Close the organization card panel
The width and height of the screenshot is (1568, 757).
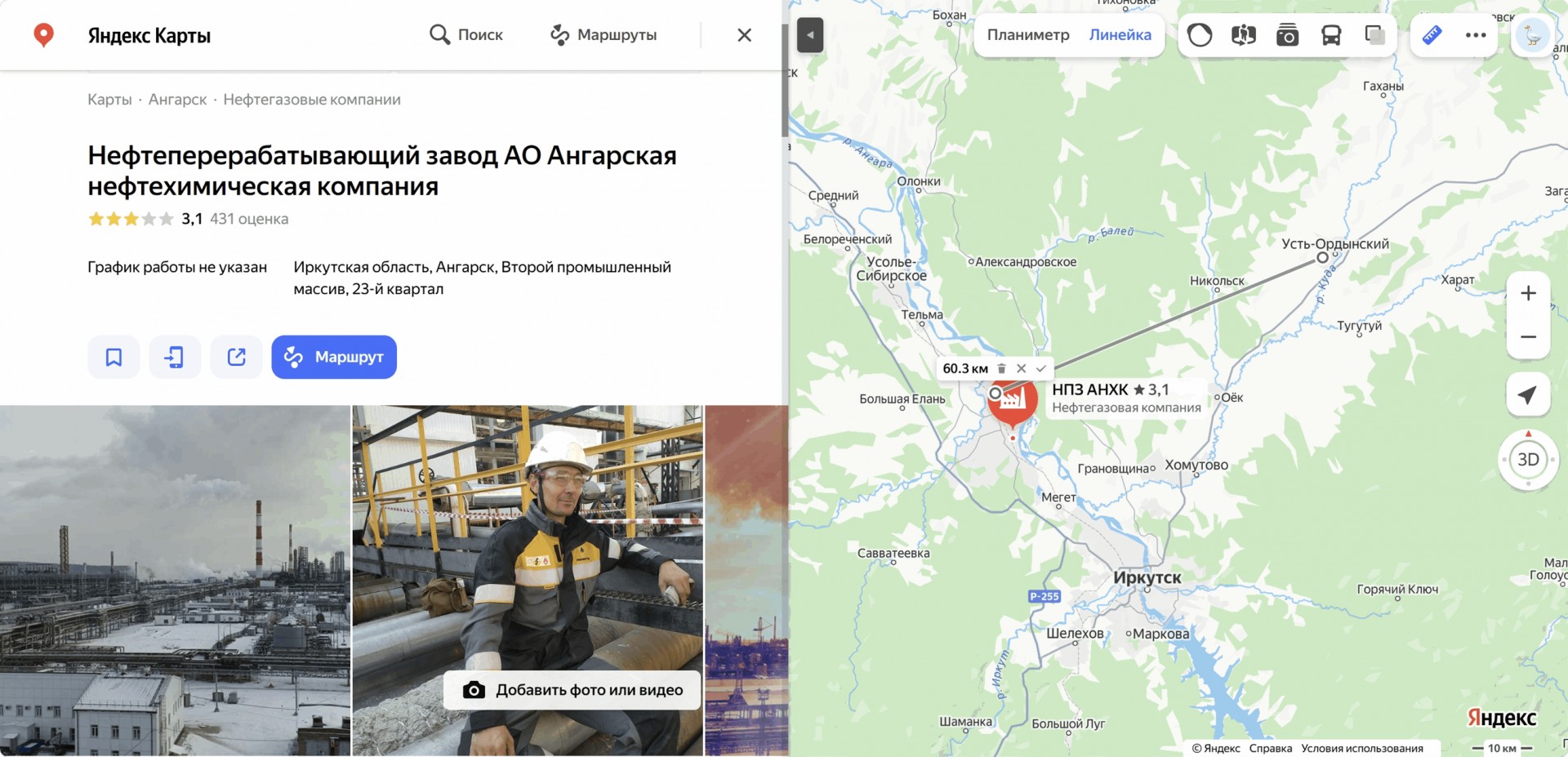[744, 35]
